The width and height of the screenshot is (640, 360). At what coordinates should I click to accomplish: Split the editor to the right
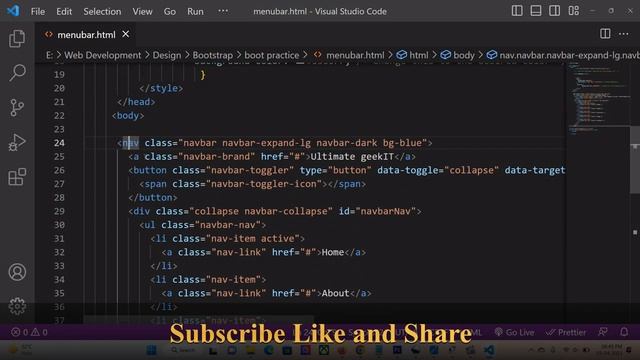[x=605, y=34]
